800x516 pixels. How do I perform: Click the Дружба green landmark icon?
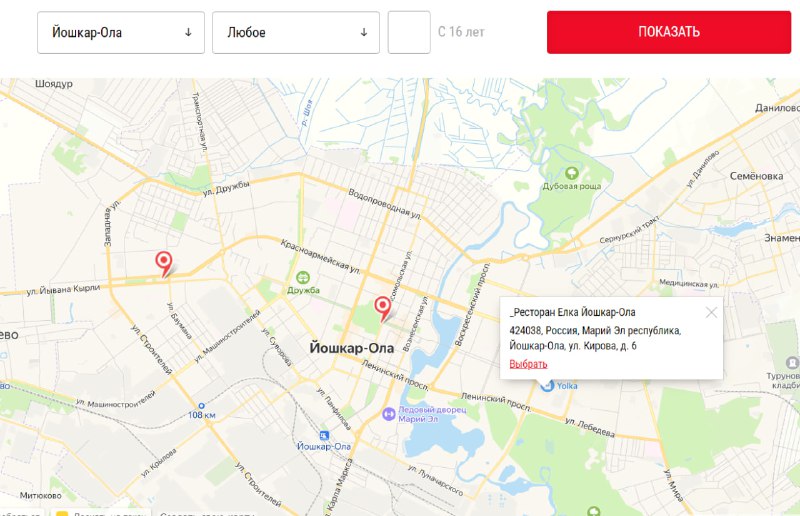[x=303, y=278]
